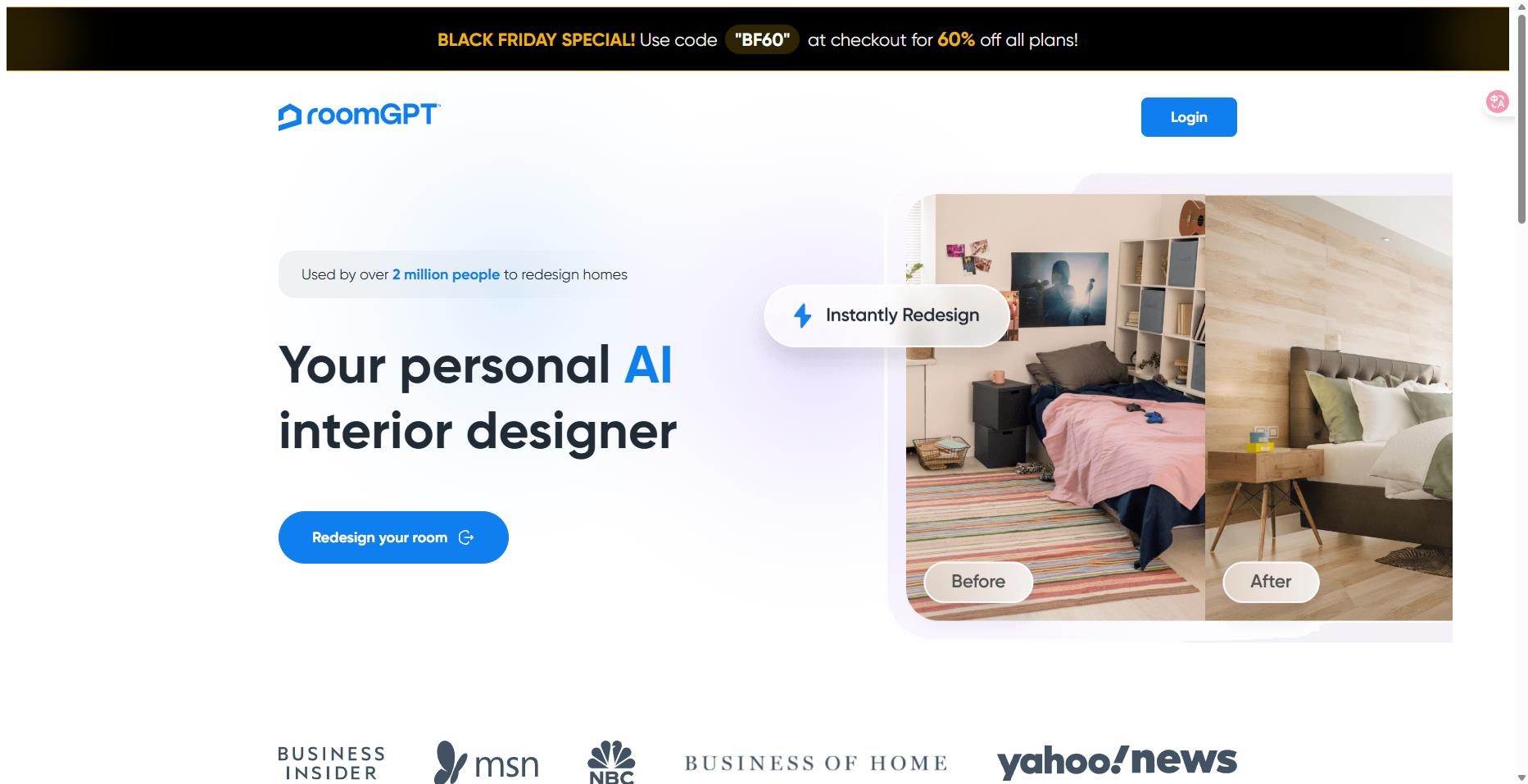Screen dimensions: 1528x784
Task: Click the lightning bolt Instantly Redesign icon
Action: tap(802, 315)
